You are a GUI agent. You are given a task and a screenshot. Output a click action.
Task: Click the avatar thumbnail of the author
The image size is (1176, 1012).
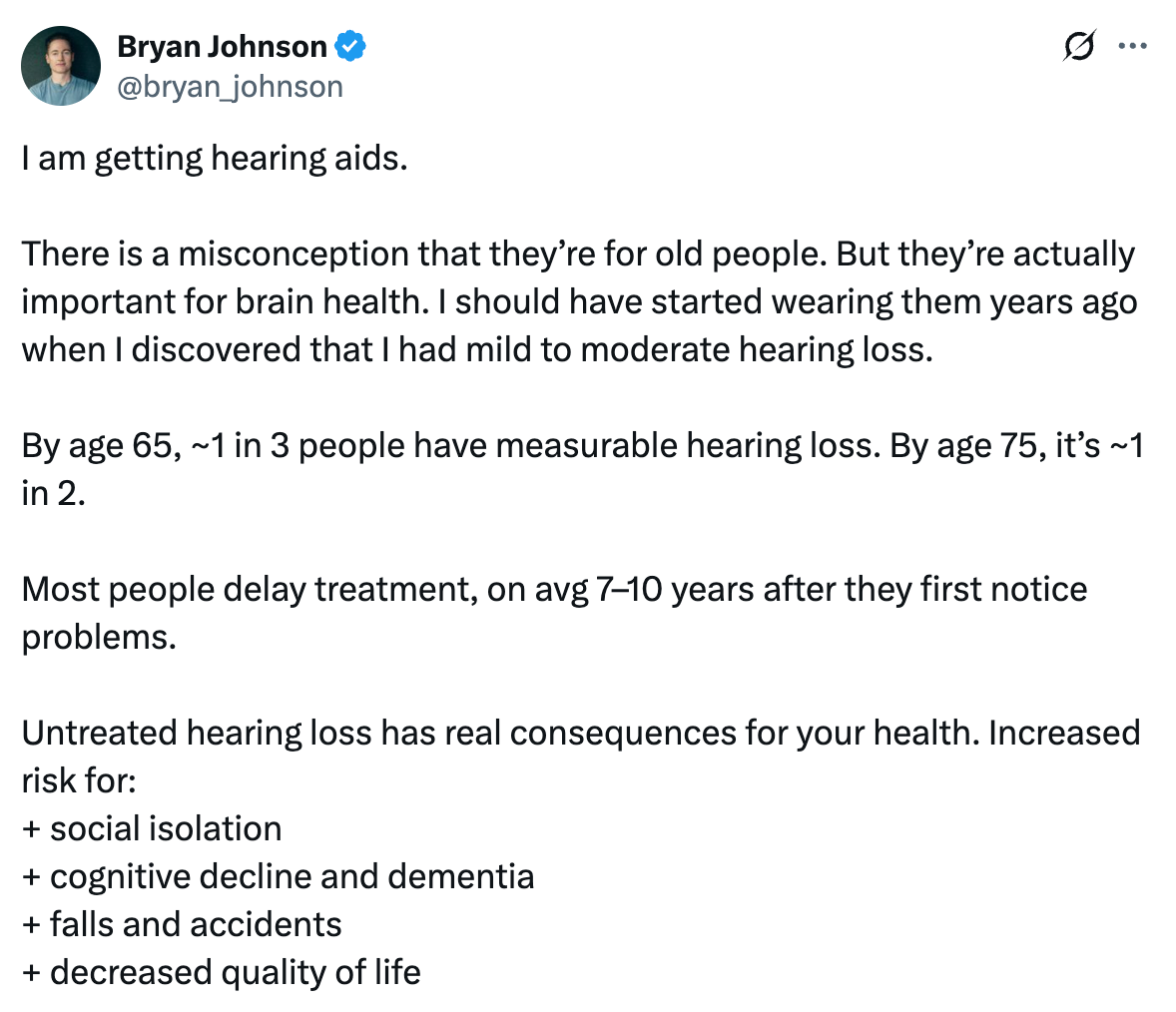pos(61,64)
